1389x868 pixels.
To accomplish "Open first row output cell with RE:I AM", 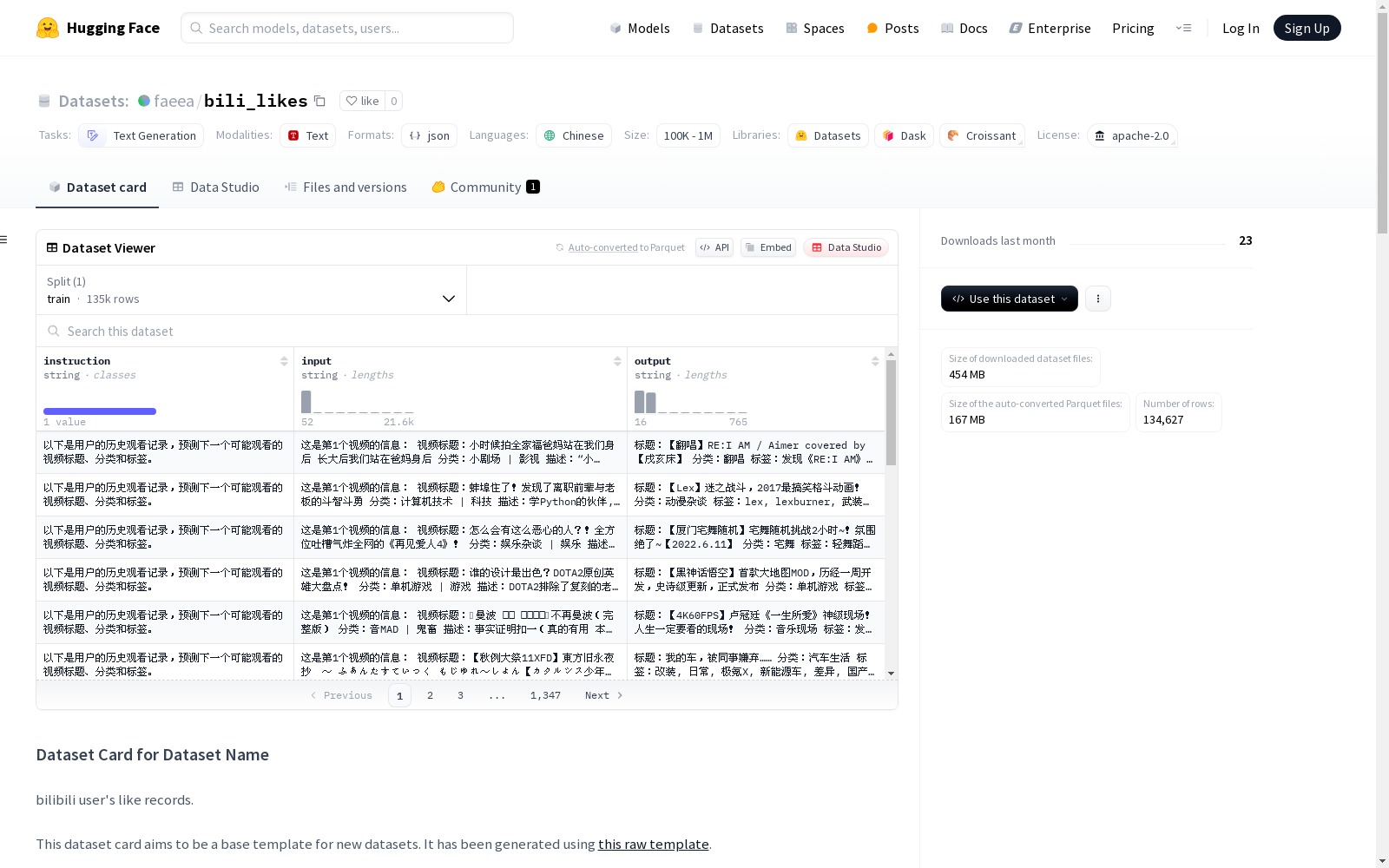I will point(755,452).
